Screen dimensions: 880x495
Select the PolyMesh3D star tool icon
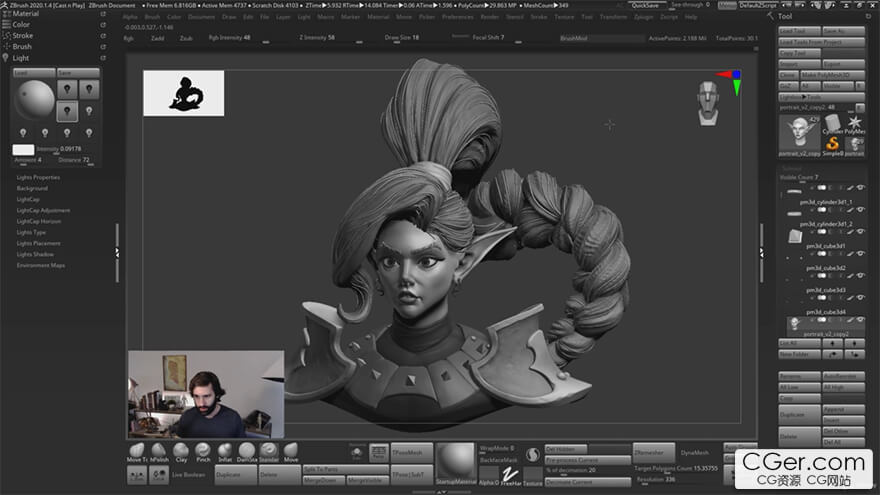pos(855,124)
